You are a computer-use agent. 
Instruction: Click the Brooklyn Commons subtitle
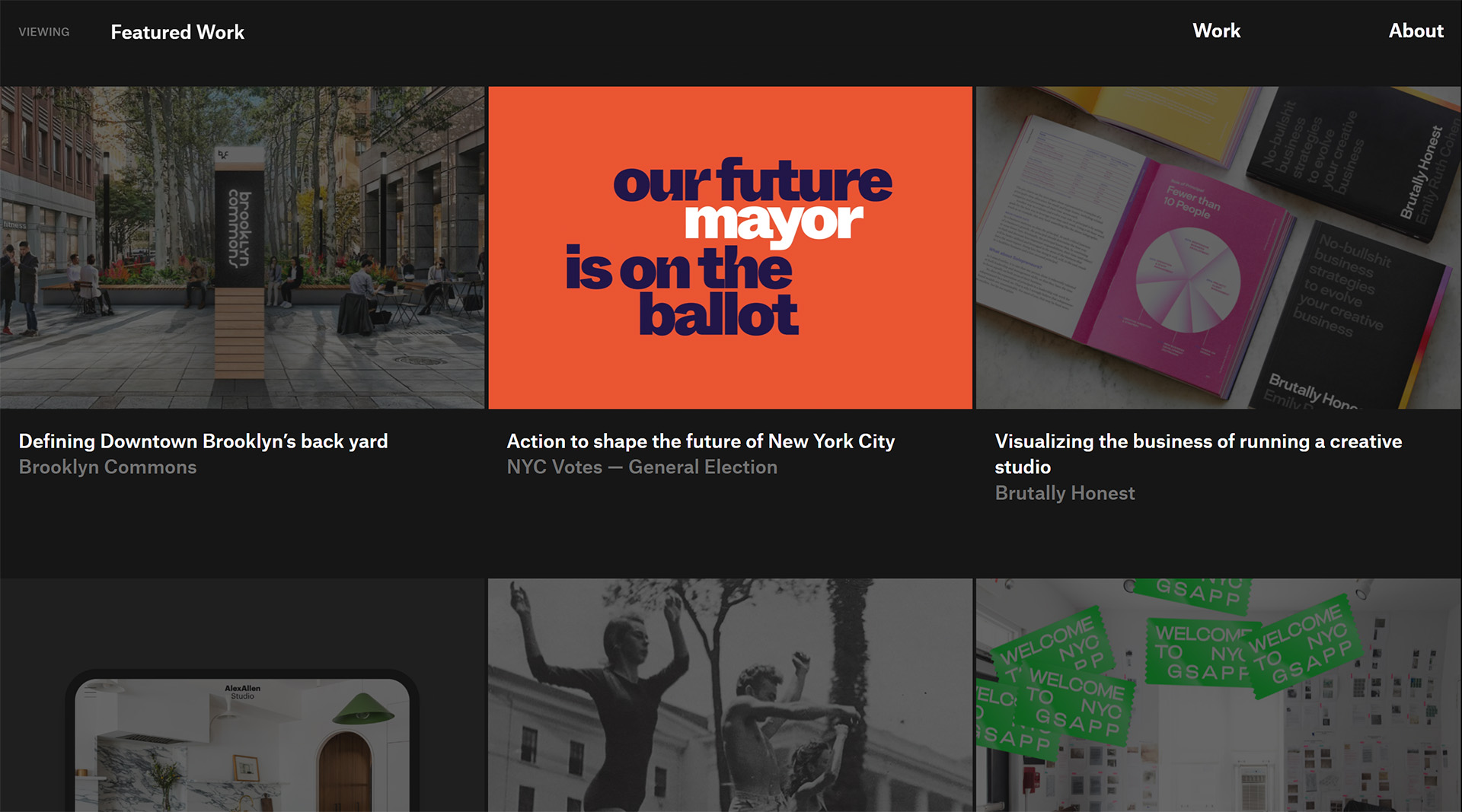[x=107, y=467]
